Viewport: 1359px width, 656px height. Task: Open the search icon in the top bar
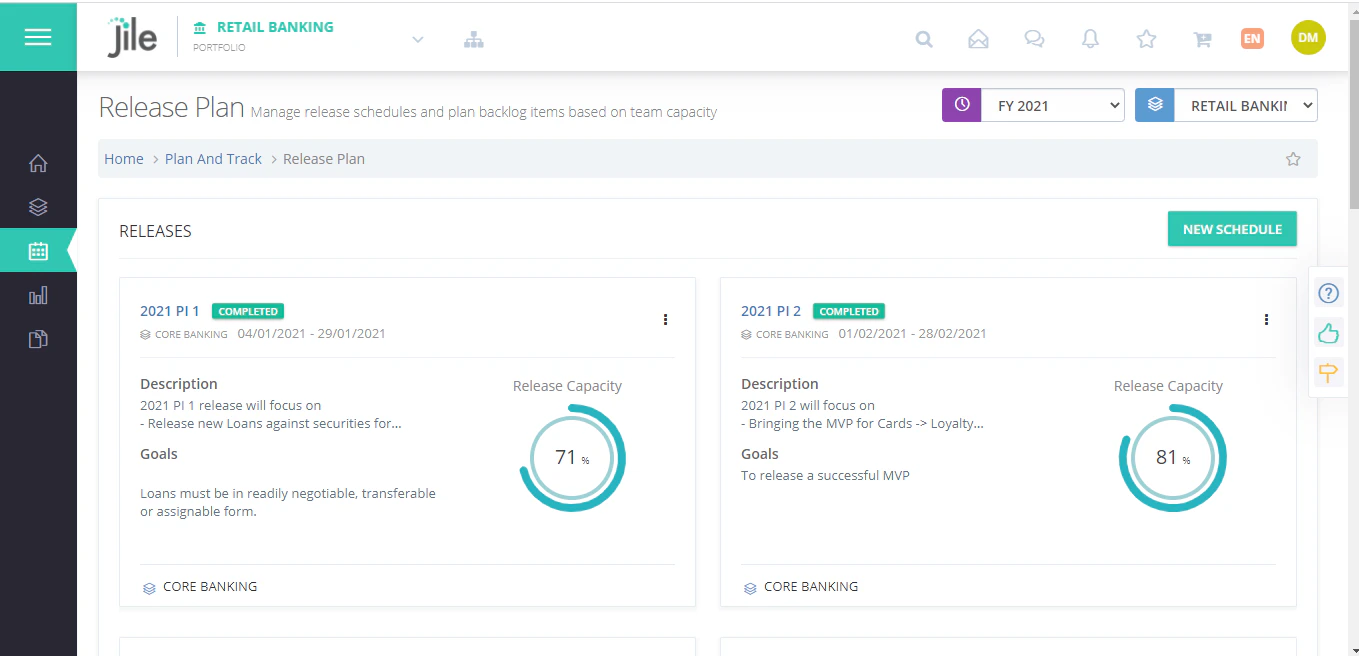click(x=923, y=39)
